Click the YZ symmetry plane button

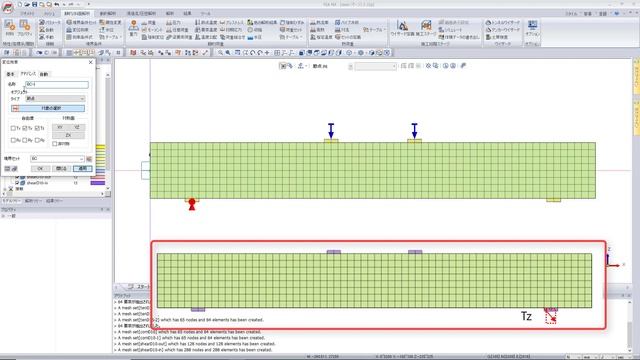[77, 127]
